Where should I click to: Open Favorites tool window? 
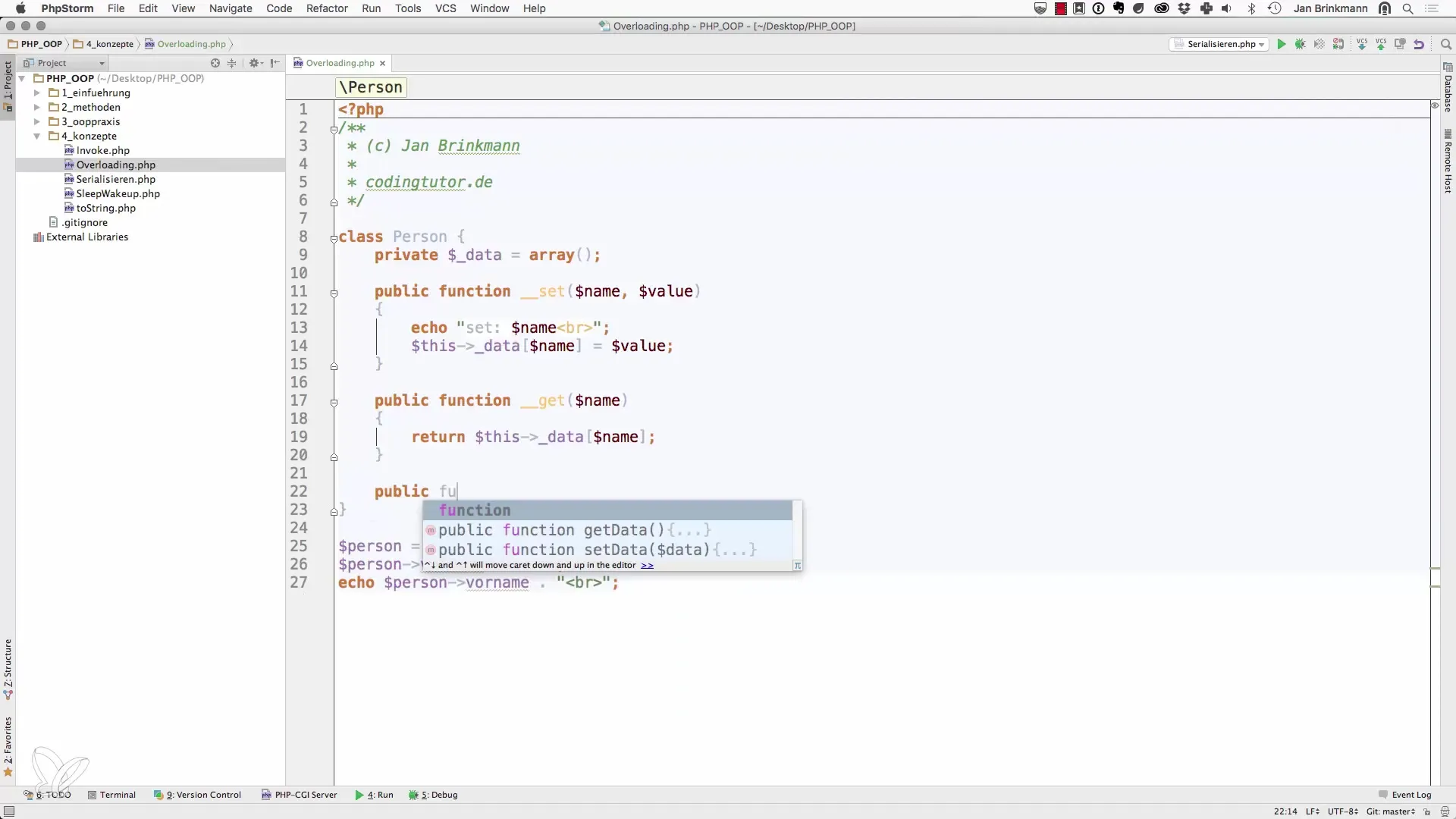pyautogui.click(x=8, y=747)
